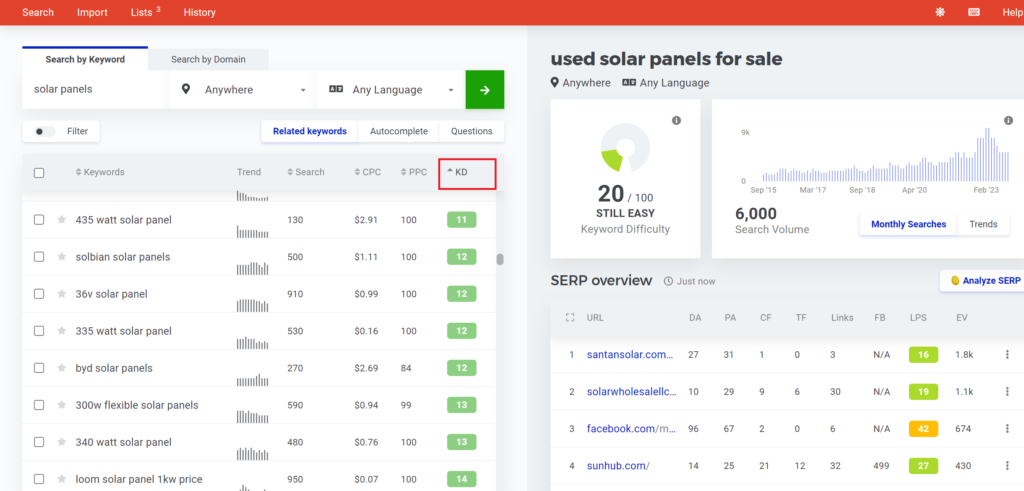This screenshot has height=491, width=1024.
Task: Open the more options menu for facebook.com
Action: (x=1006, y=429)
